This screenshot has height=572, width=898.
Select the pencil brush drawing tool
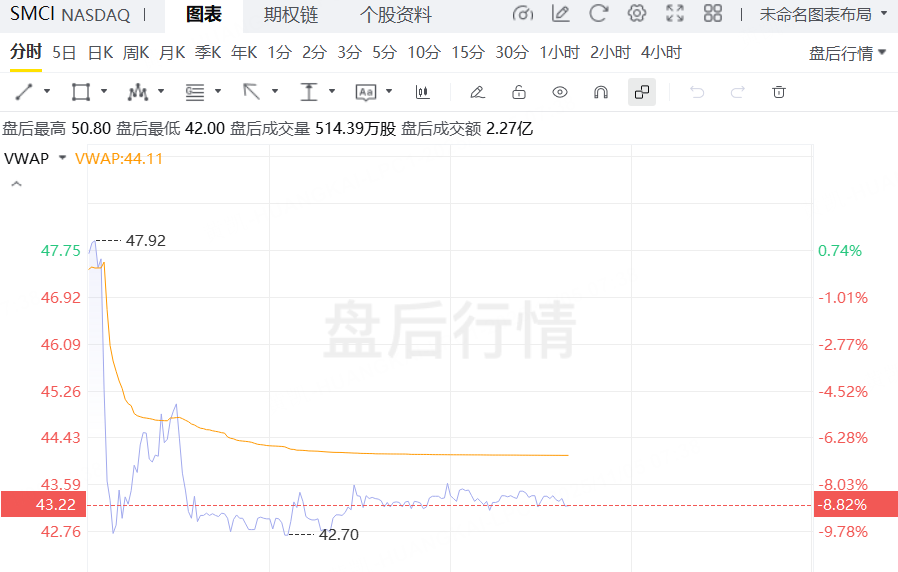[477, 92]
